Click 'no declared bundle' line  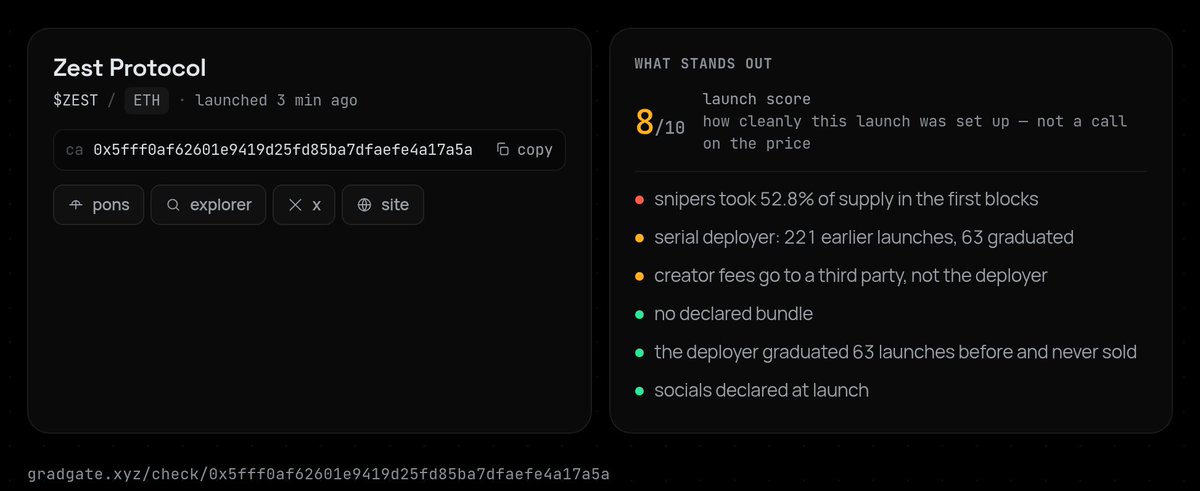tap(733, 314)
